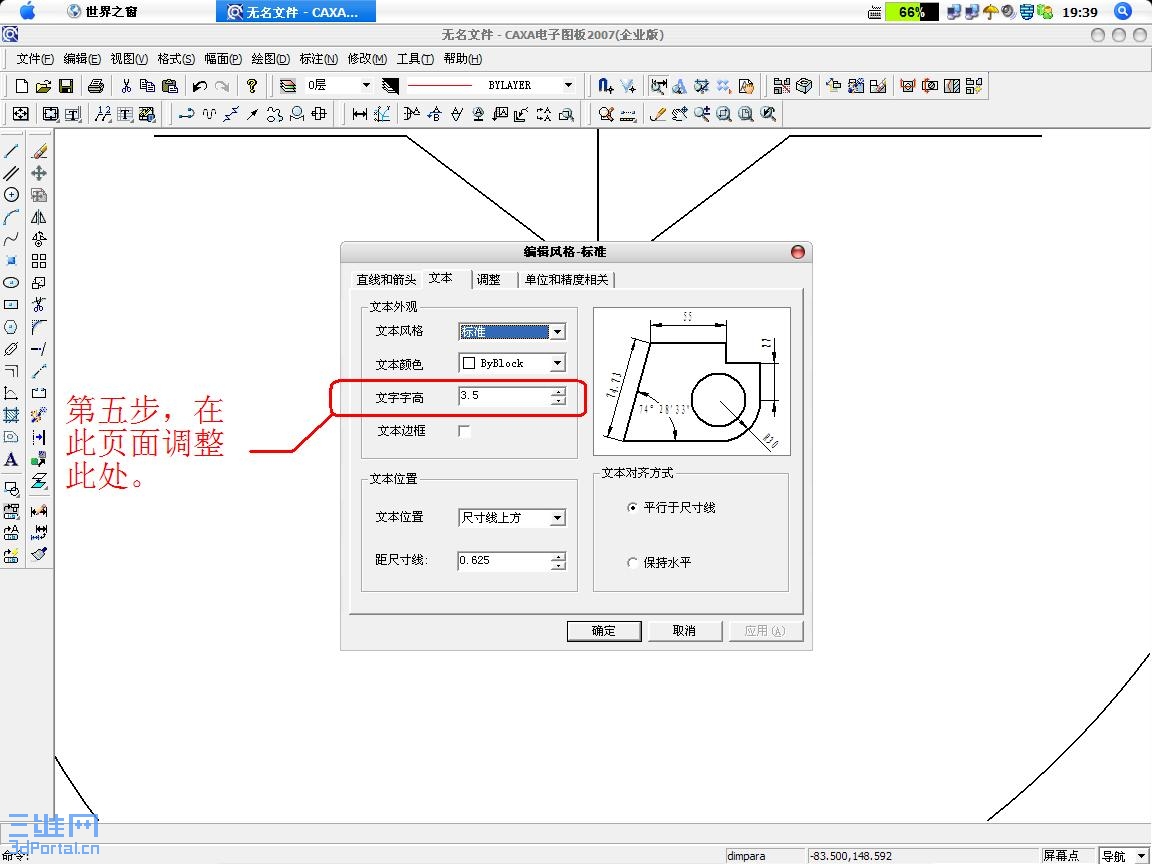Select the 保持水平 radio option
The image size is (1152, 864).
click(x=632, y=562)
